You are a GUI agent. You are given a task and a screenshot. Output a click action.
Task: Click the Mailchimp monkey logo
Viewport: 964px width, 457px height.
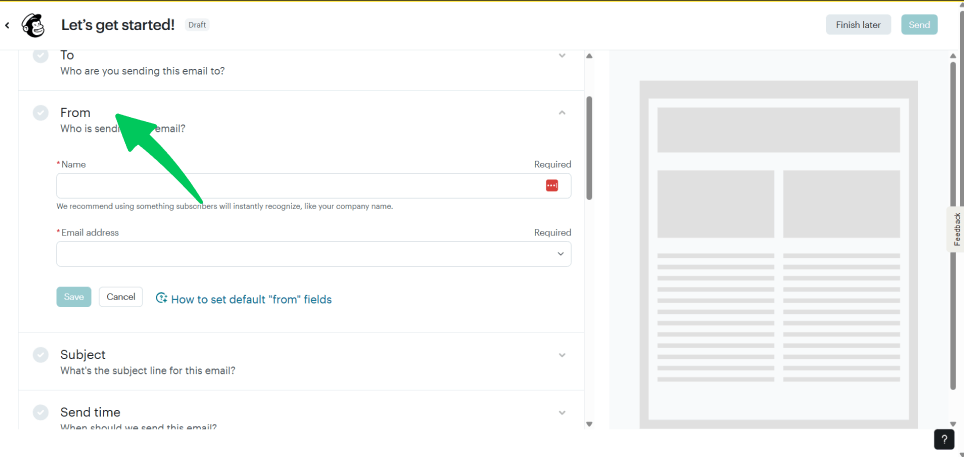pos(33,25)
